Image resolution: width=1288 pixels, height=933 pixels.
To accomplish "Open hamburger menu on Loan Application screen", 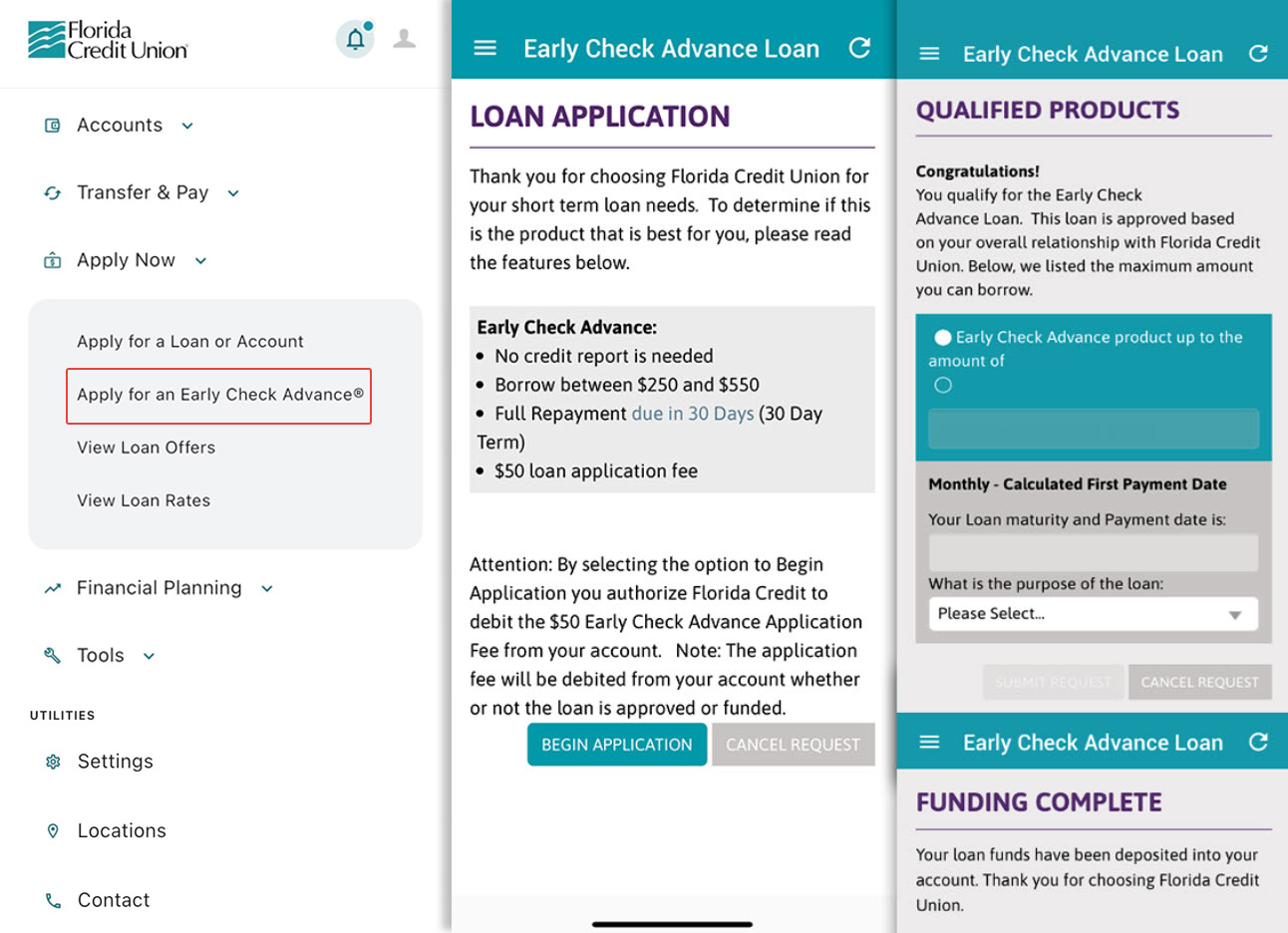I will click(484, 48).
